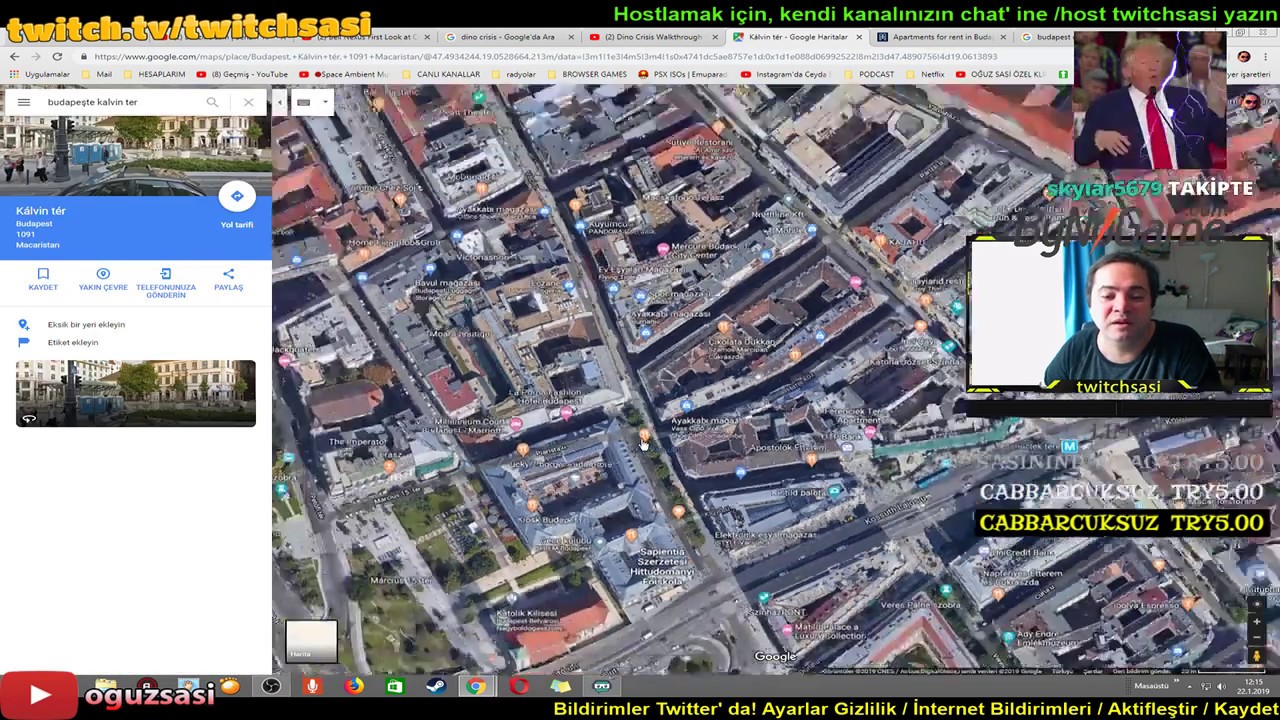
Task: Open Opera from the taskbar
Action: click(518, 686)
